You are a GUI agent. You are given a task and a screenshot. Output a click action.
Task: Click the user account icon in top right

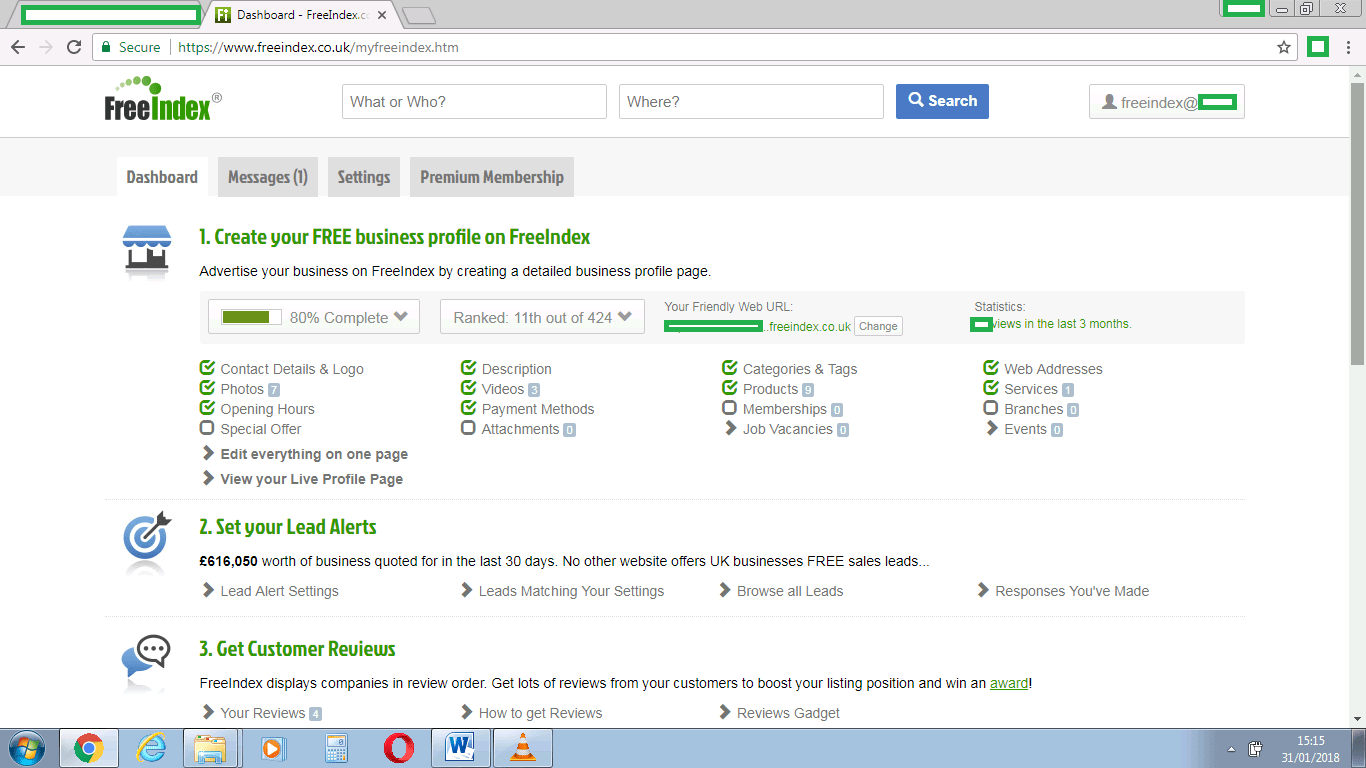[1112, 101]
